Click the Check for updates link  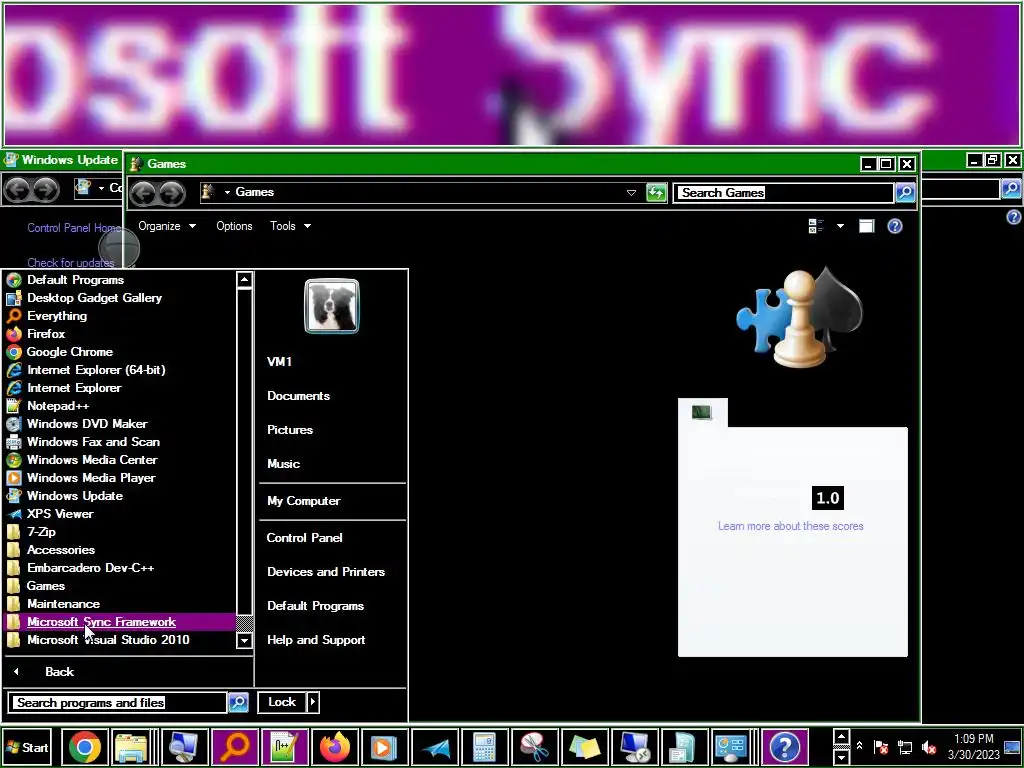click(x=71, y=263)
